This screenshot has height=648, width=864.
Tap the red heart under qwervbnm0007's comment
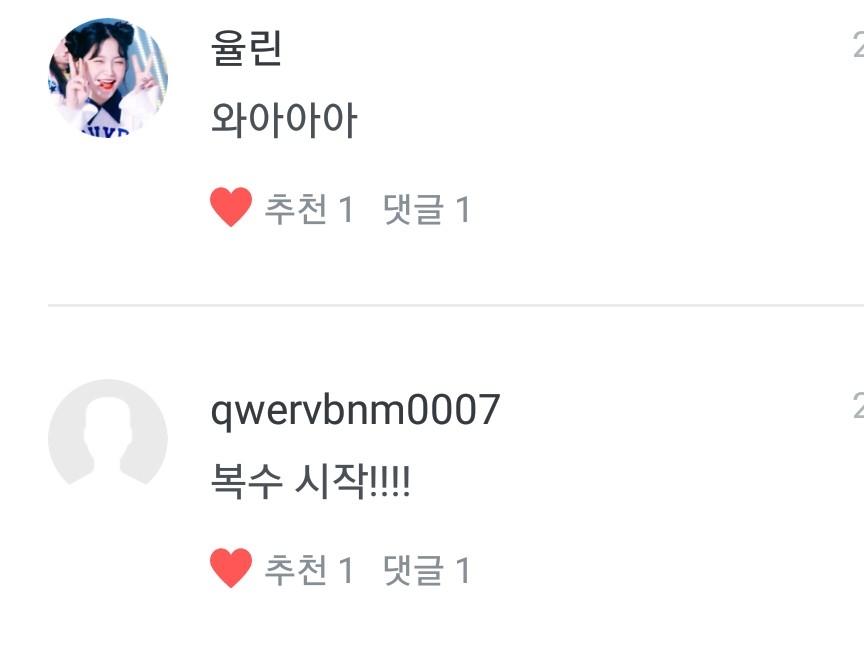pyautogui.click(x=231, y=568)
